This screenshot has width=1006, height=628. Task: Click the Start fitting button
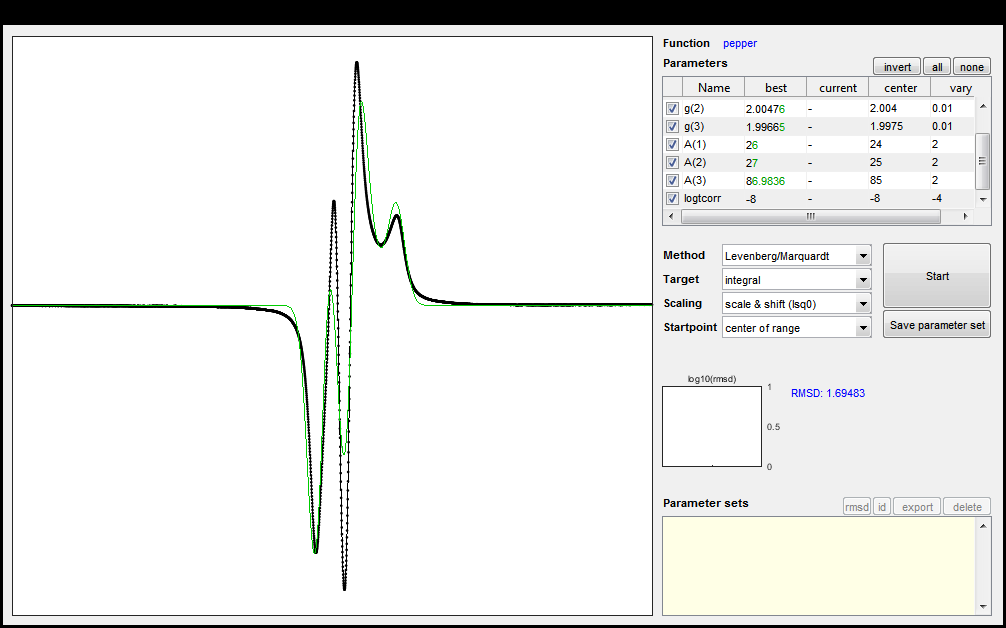[x=937, y=276]
